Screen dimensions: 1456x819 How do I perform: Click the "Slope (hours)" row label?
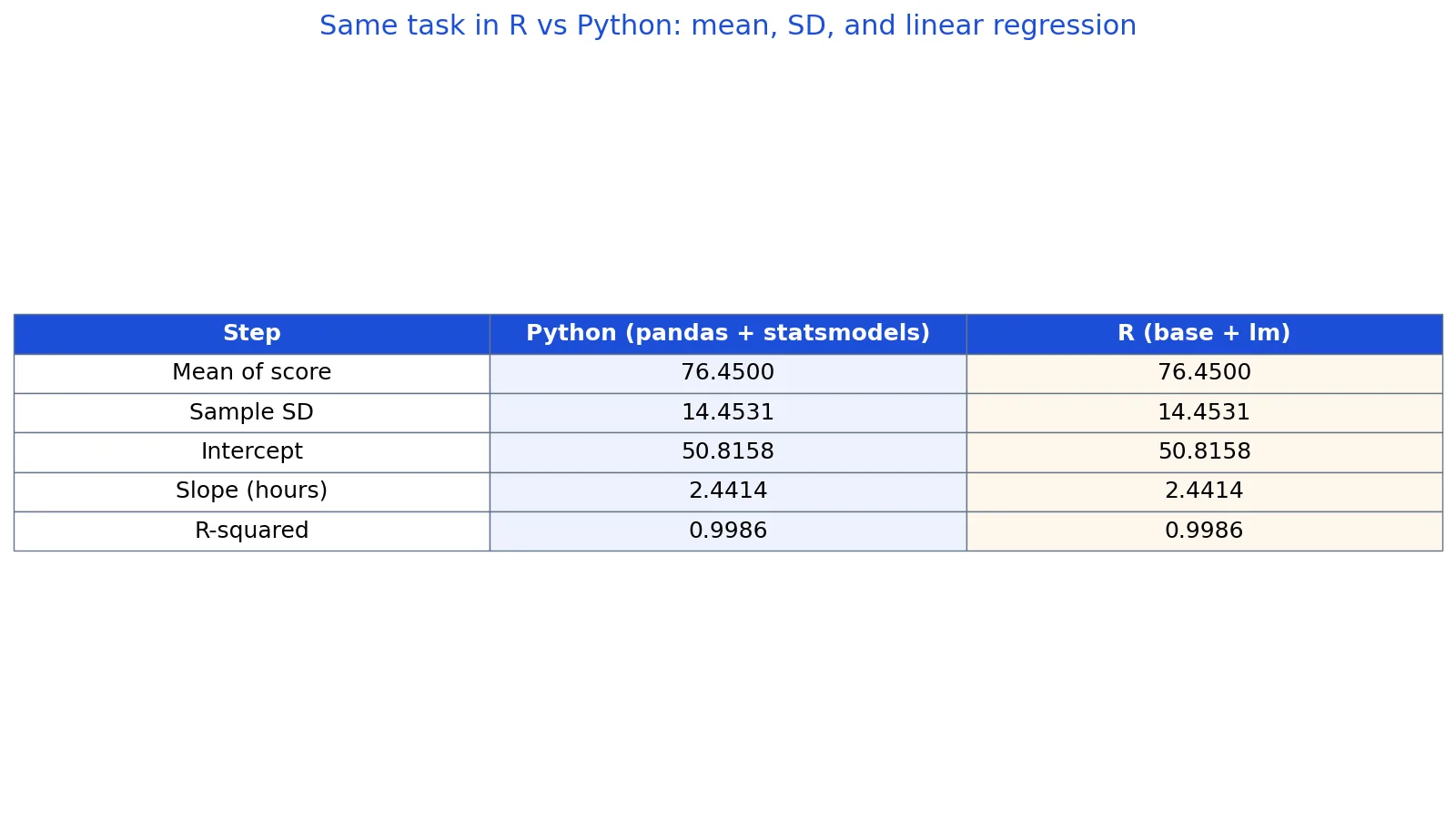(x=252, y=491)
